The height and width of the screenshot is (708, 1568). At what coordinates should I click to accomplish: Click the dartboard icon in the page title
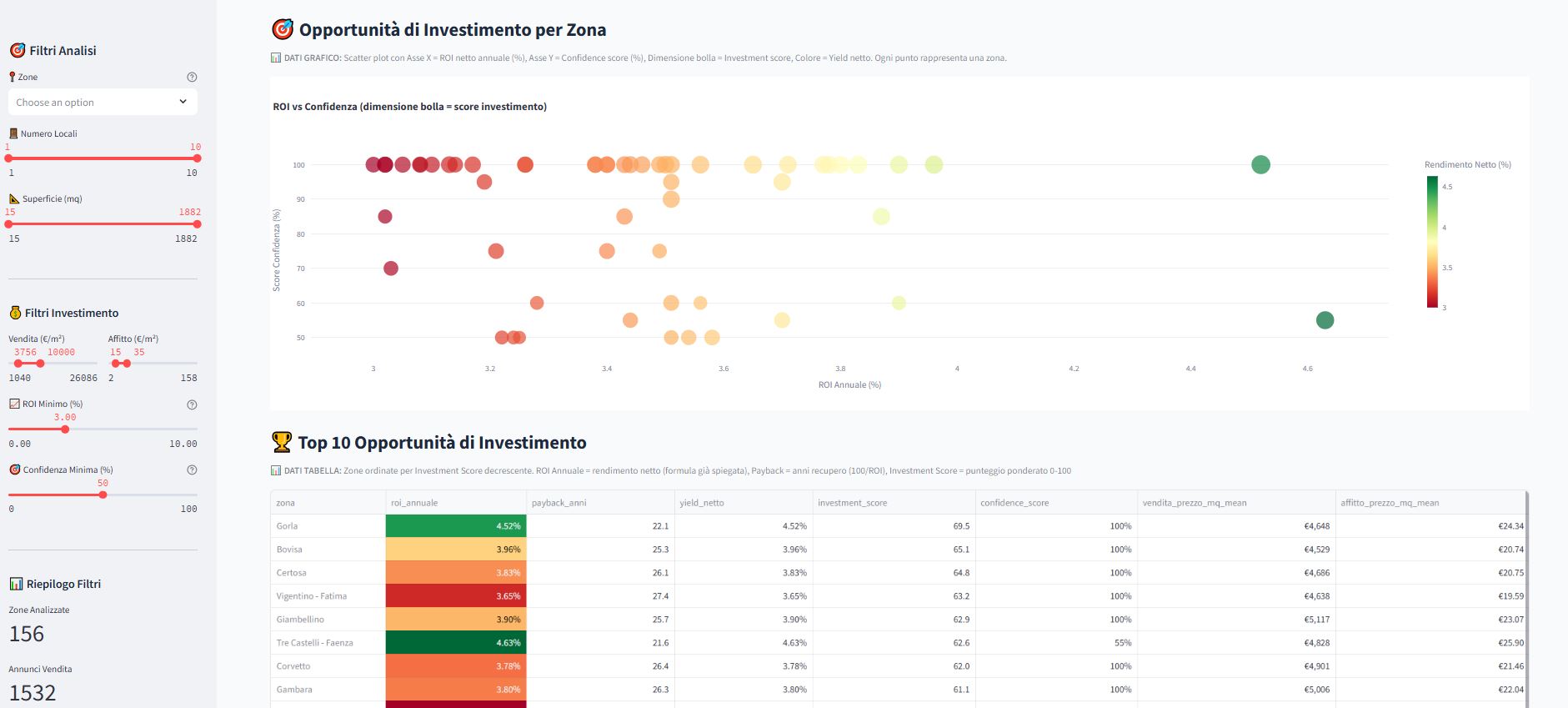tap(281, 29)
